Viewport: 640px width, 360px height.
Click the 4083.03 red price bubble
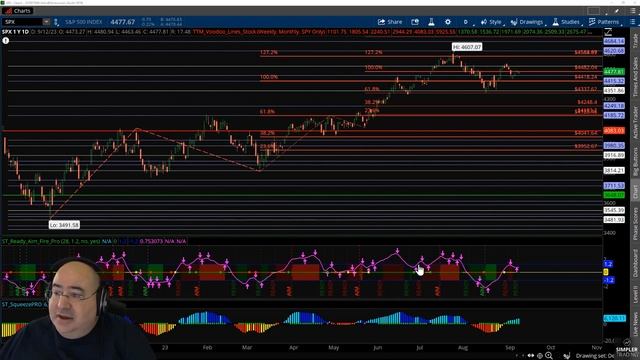point(614,131)
